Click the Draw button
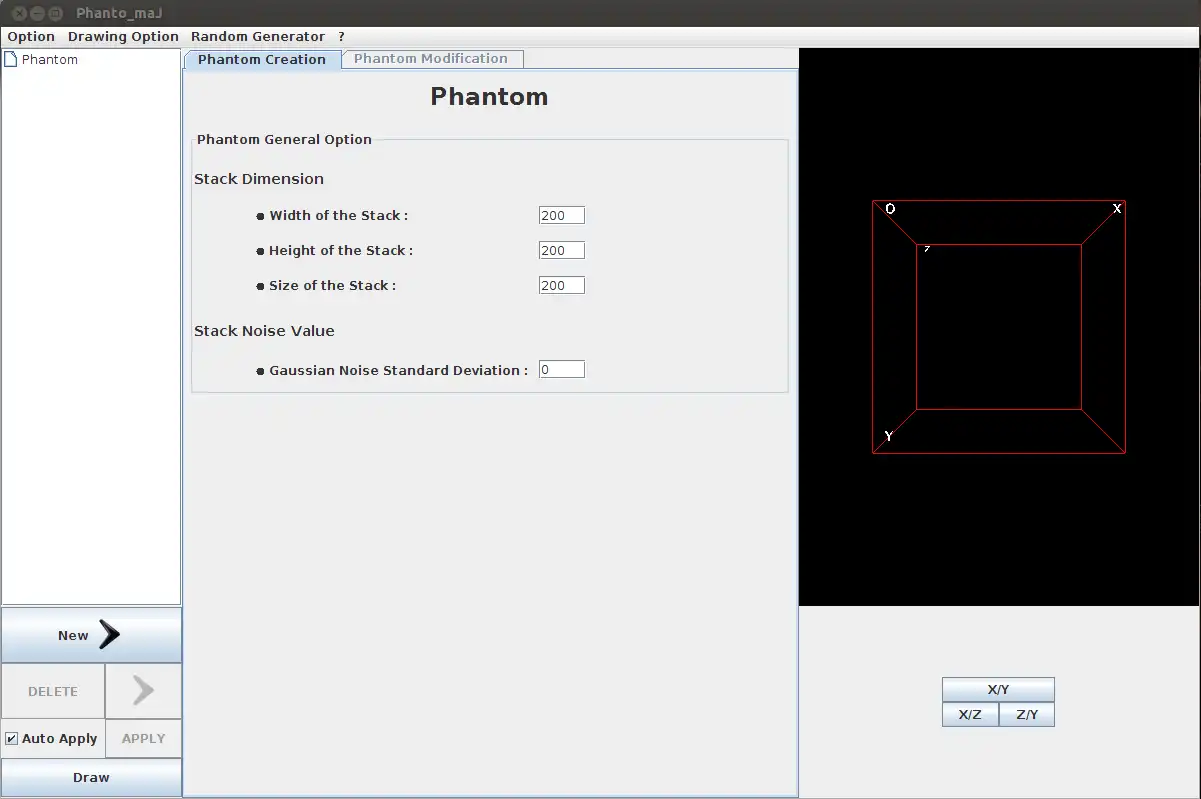Image resolution: width=1201 pixels, height=799 pixels. [91, 777]
